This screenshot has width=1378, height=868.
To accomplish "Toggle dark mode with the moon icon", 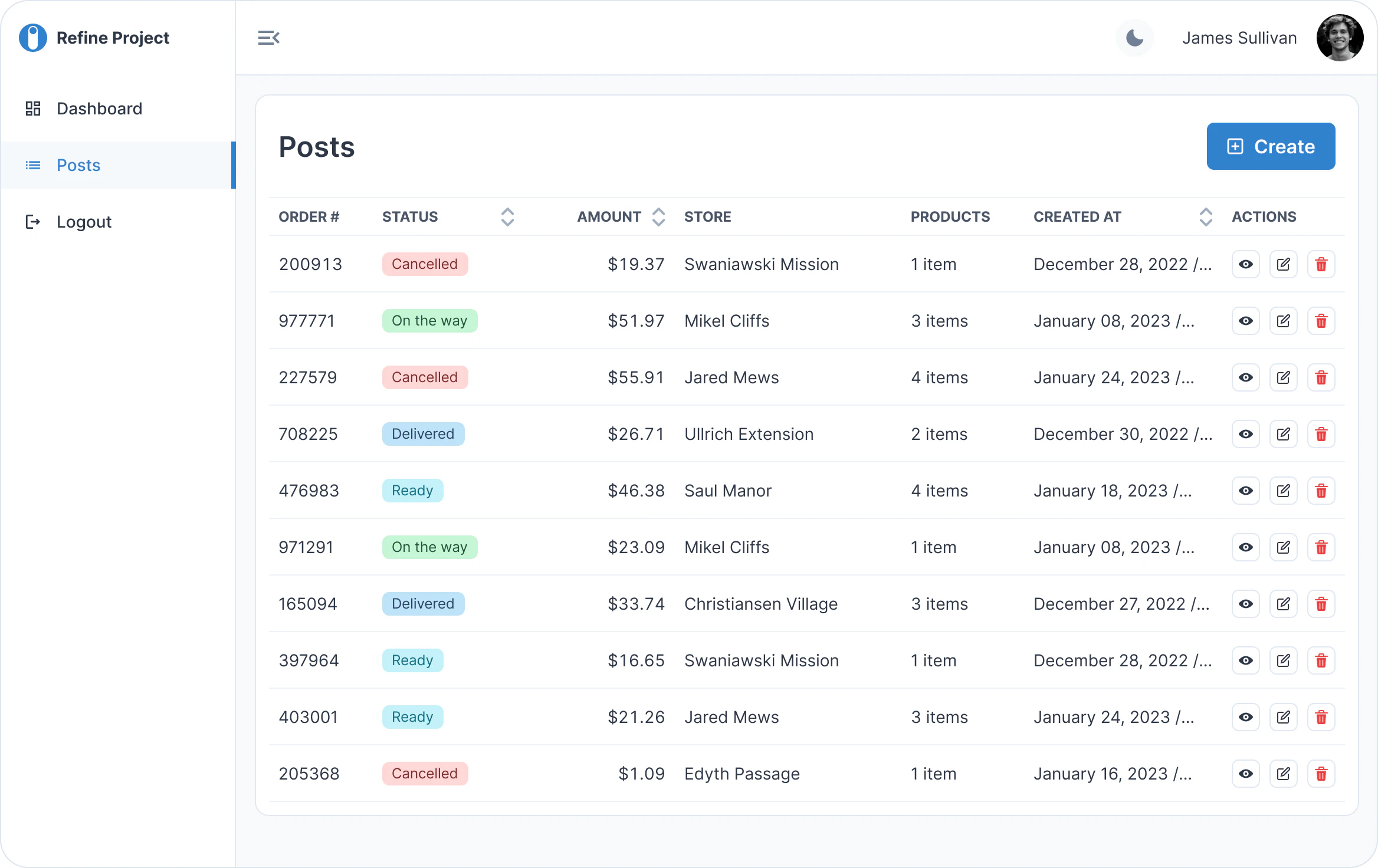I will tap(1134, 37).
